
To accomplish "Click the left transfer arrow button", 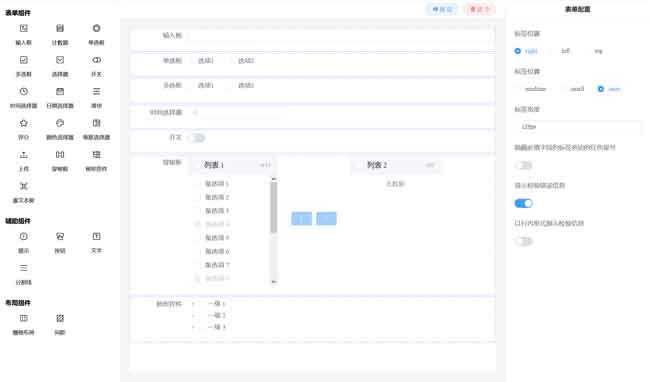I will tap(301, 218).
